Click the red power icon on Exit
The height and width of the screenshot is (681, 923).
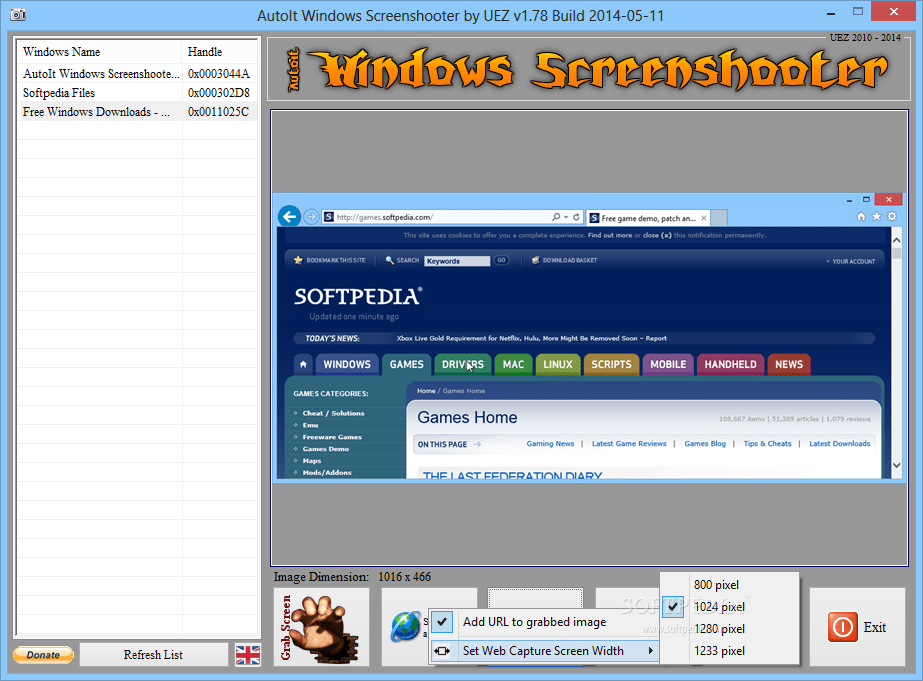click(x=842, y=627)
